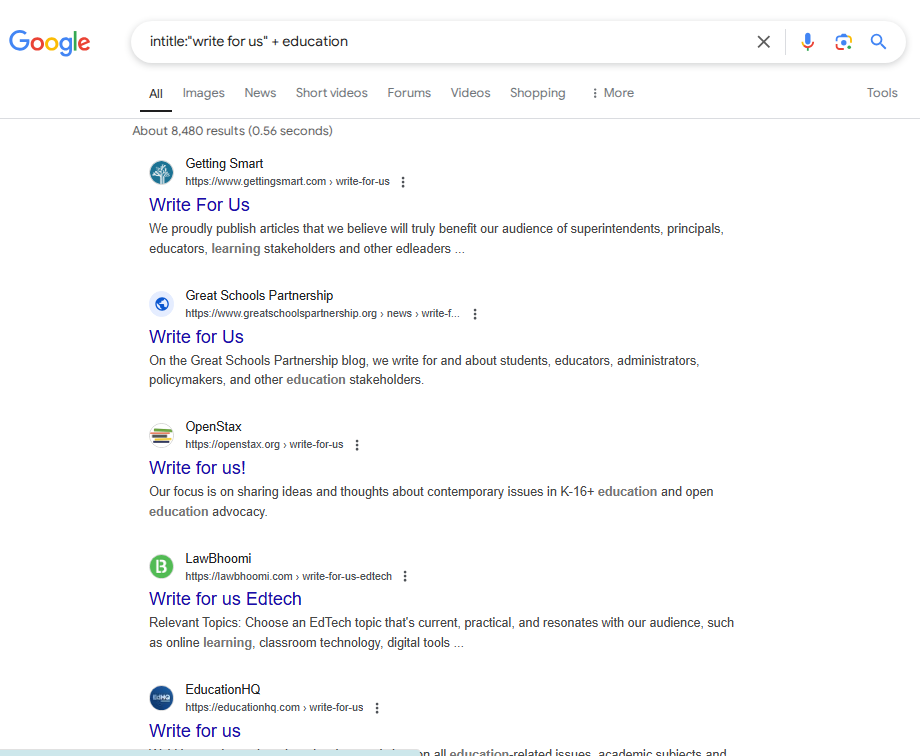The image size is (920, 756).
Task: Open the three-dot menu for LawBhoomi result
Action: (x=405, y=576)
